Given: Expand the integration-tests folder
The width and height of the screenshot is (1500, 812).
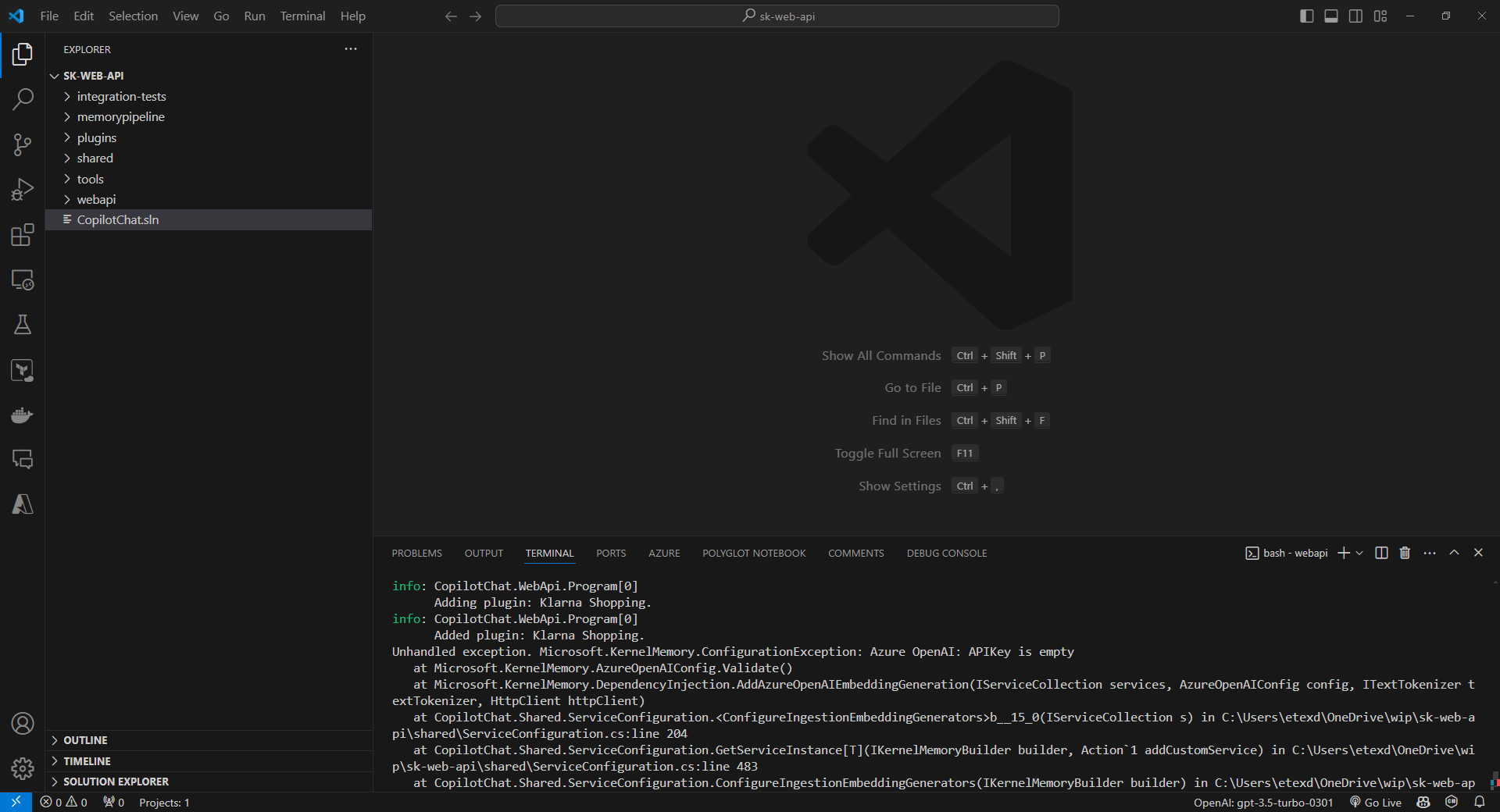Looking at the screenshot, I should (208, 96).
